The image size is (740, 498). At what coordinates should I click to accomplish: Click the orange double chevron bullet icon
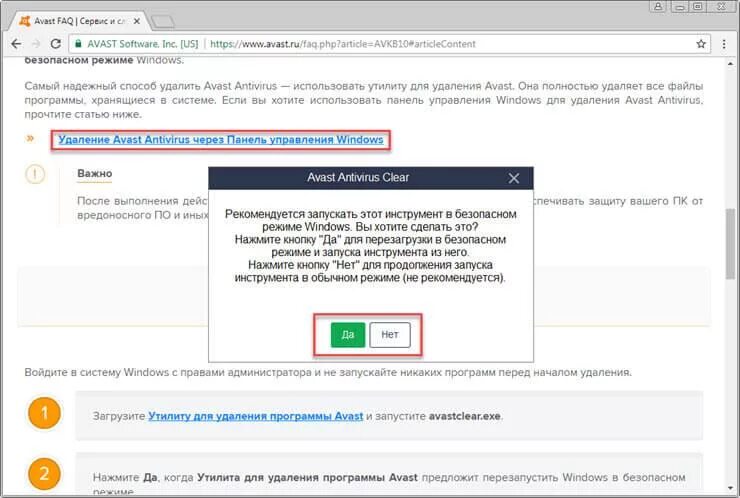pyautogui.click(x=30, y=138)
